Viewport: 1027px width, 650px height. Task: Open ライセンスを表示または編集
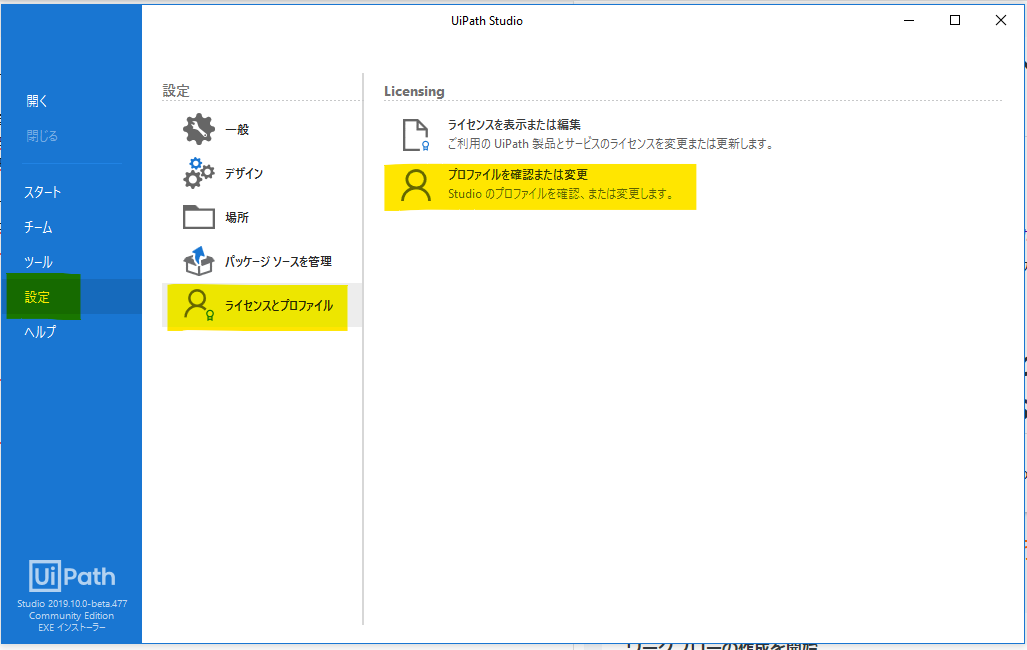pos(520,128)
